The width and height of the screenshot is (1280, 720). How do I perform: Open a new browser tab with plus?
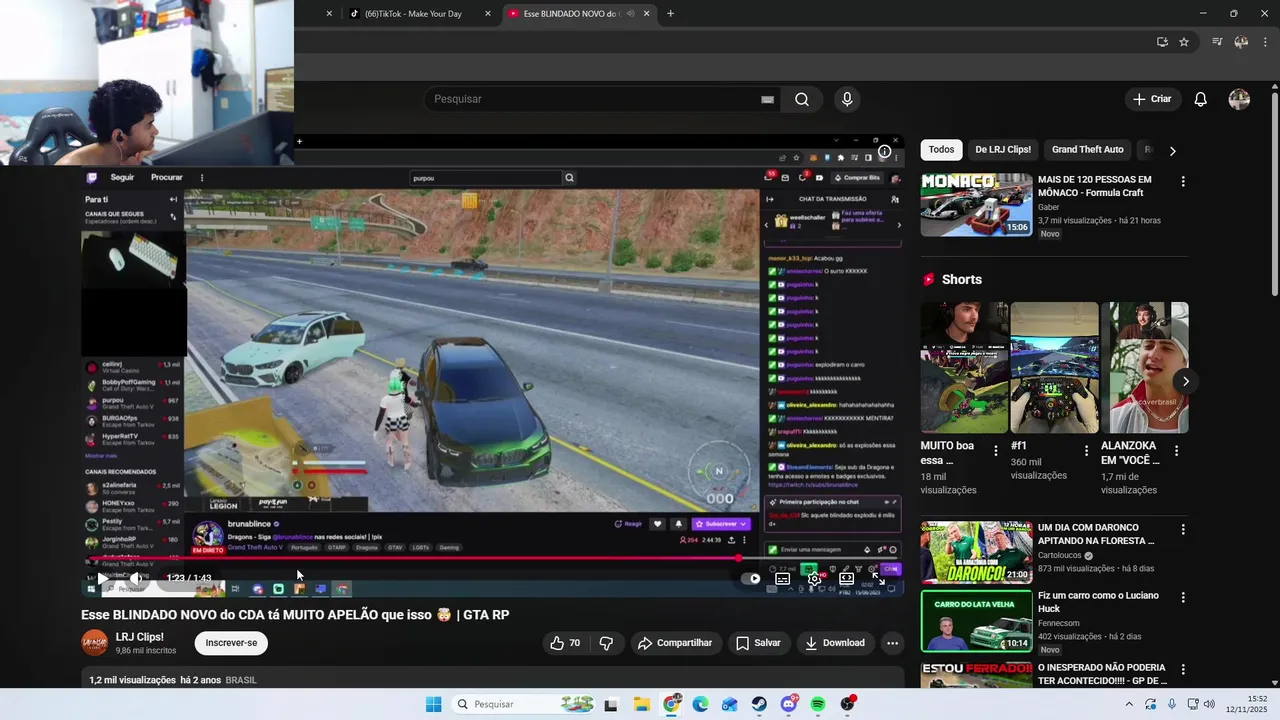pos(670,14)
